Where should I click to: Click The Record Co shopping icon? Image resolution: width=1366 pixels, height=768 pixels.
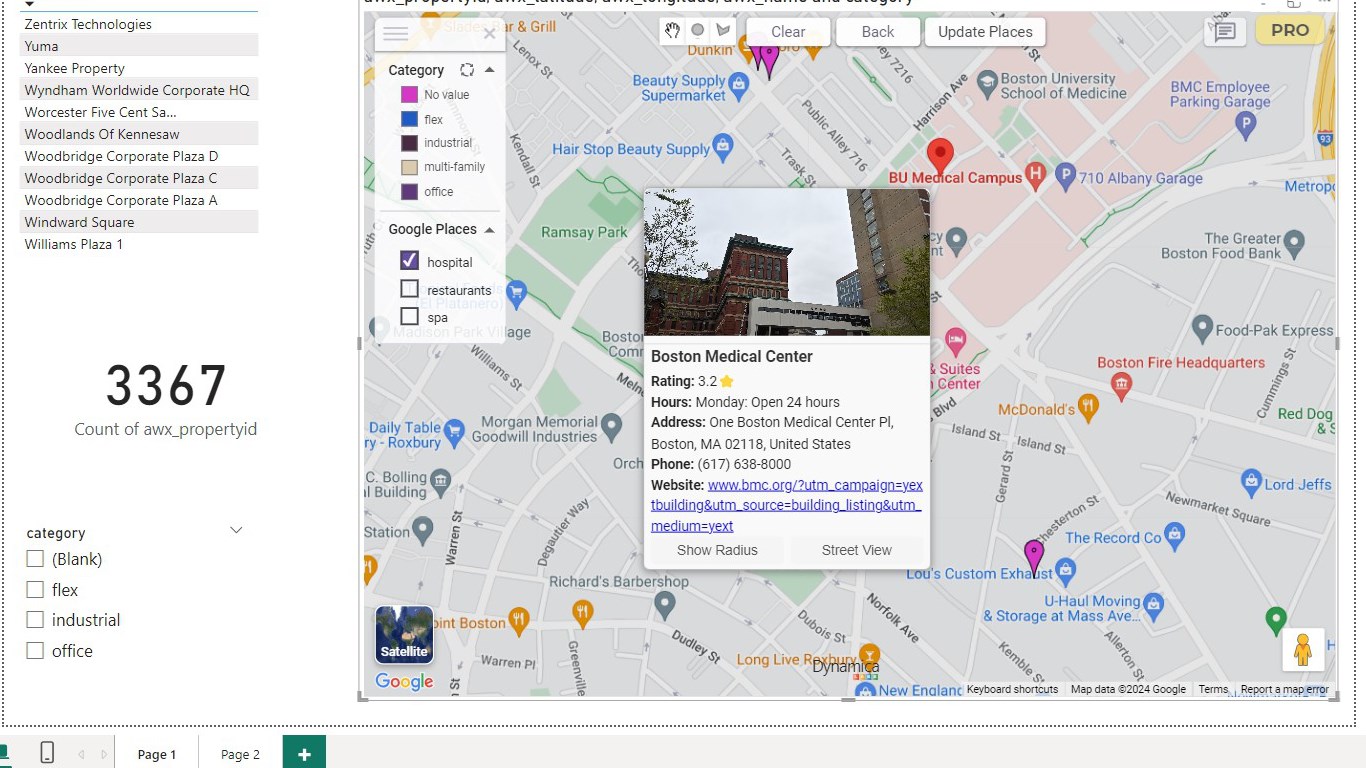pyautogui.click(x=1176, y=536)
